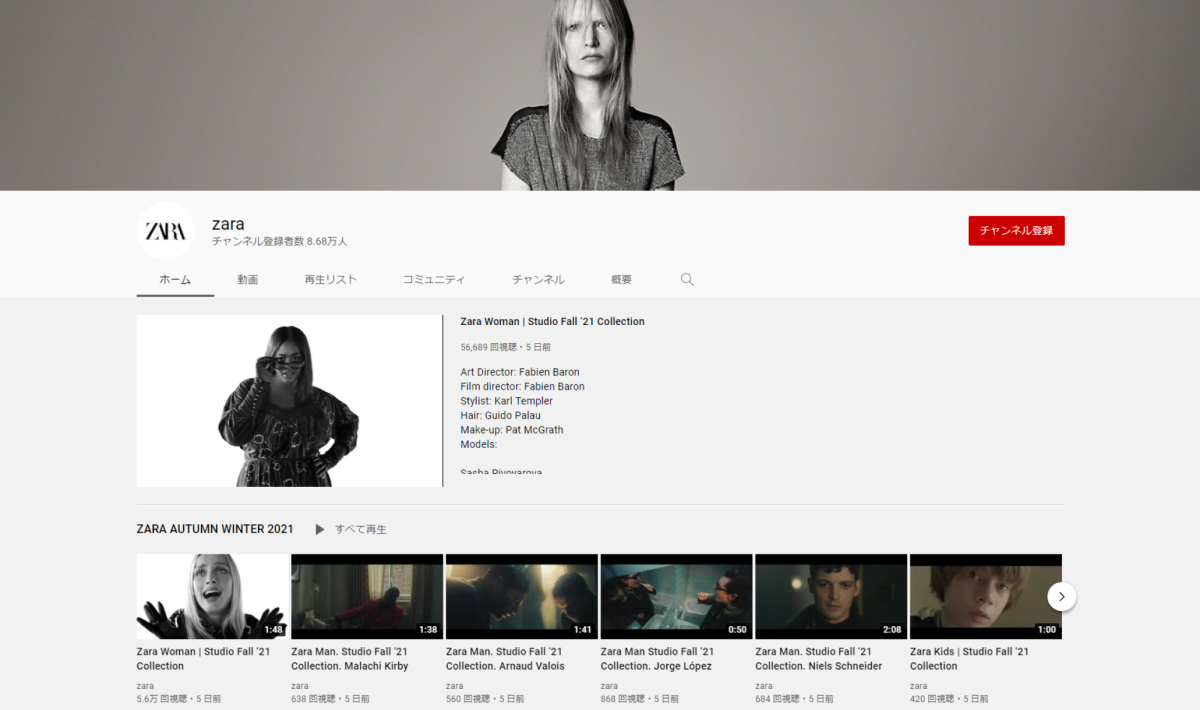Switch to the ホーム tab

(175, 280)
